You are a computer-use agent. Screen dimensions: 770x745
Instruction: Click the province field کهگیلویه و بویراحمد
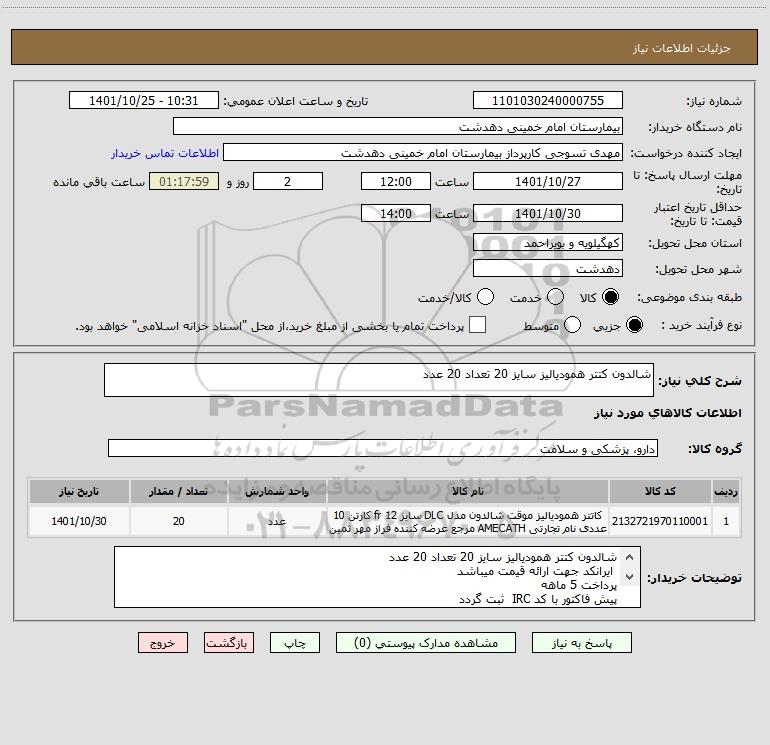[548, 243]
